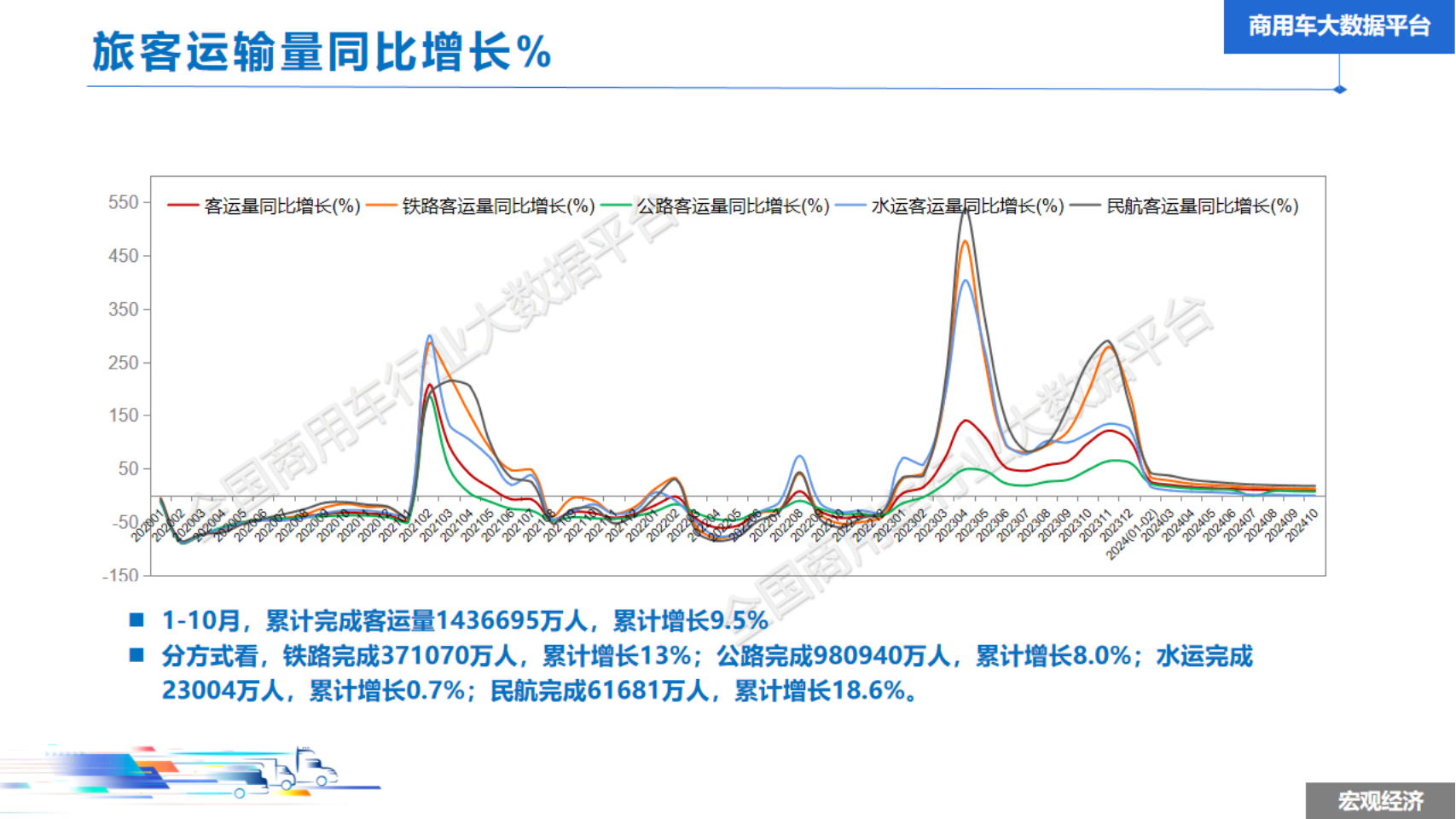Toggle the 公路客运量同比增长(%) legend entry
The width and height of the screenshot is (1456, 819).
[732, 206]
